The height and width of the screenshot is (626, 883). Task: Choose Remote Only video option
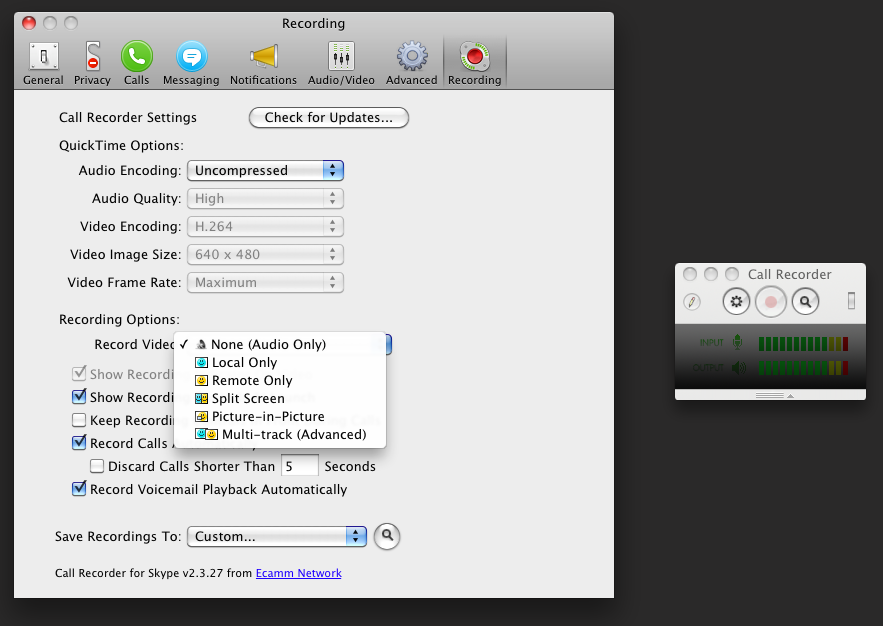280,381
